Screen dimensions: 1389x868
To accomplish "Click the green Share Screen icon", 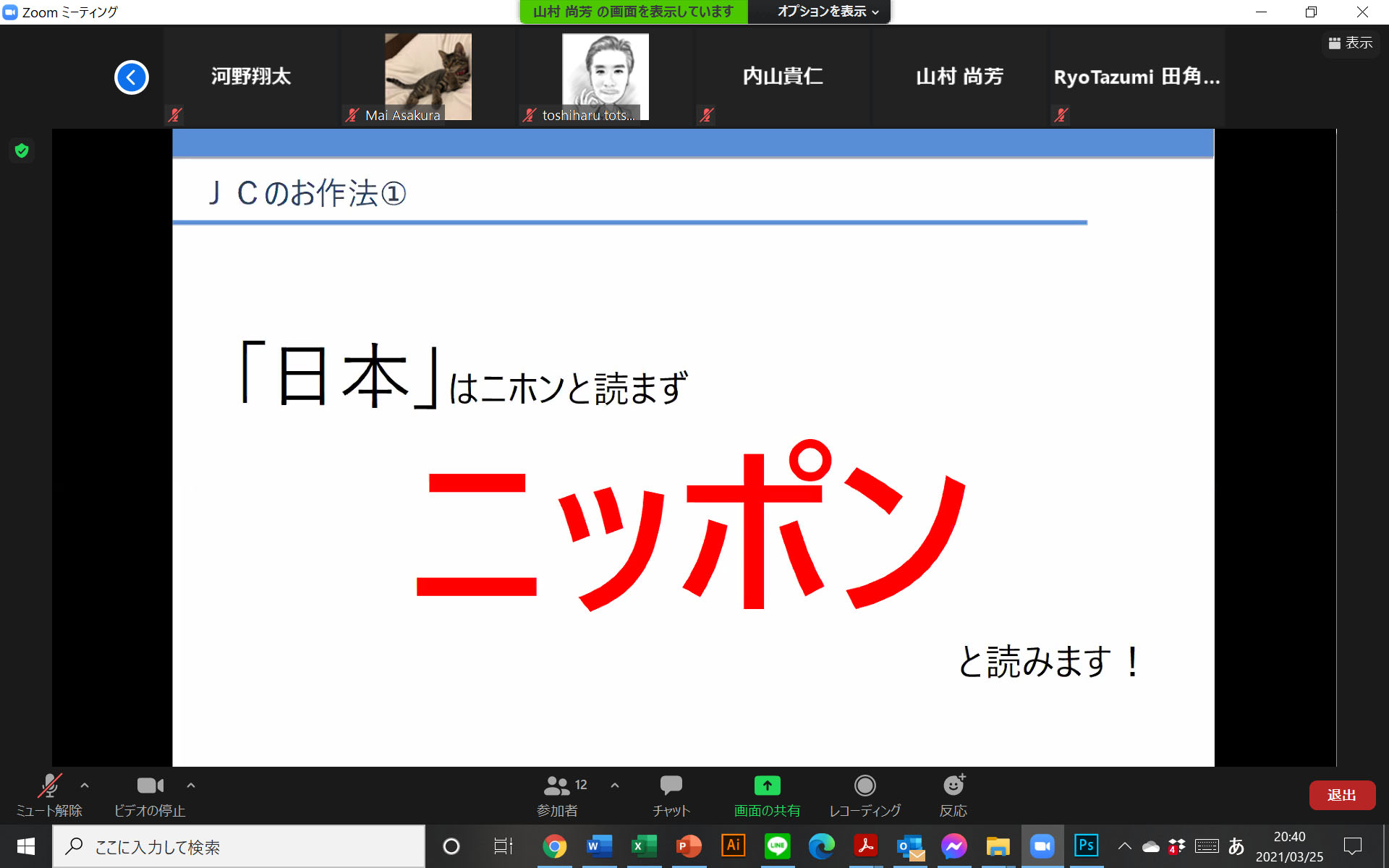I will 767,786.
